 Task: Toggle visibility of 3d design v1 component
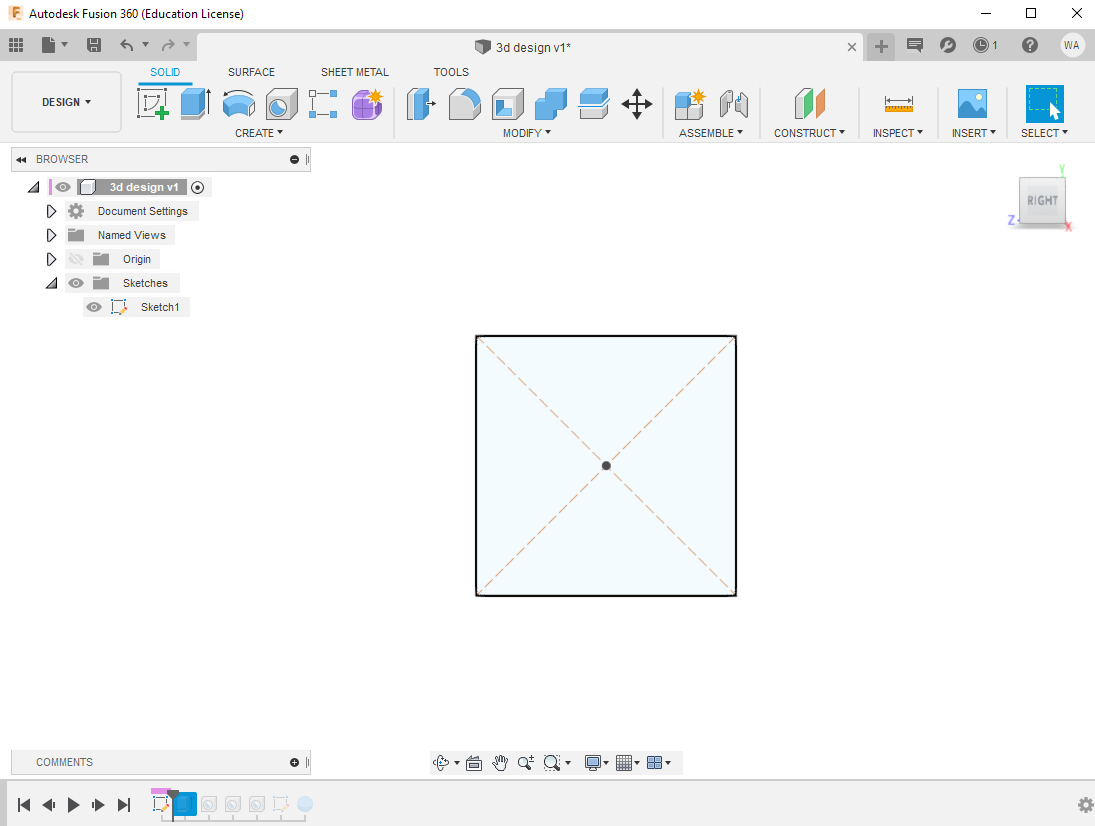click(x=63, y=187)
